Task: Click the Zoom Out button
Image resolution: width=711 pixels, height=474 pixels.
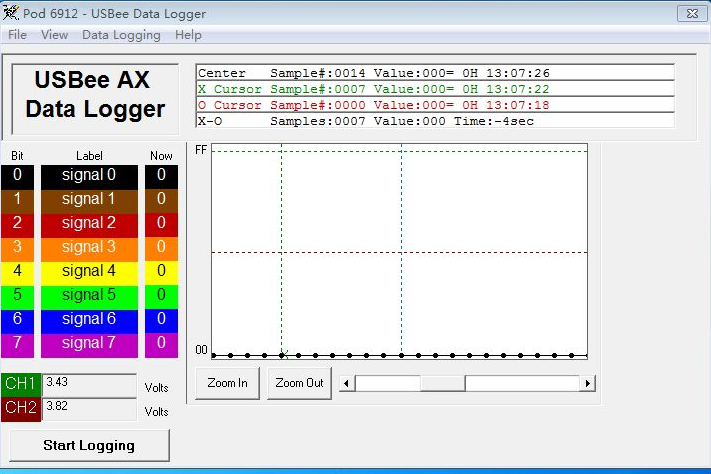Action: [x=299, y=383]
